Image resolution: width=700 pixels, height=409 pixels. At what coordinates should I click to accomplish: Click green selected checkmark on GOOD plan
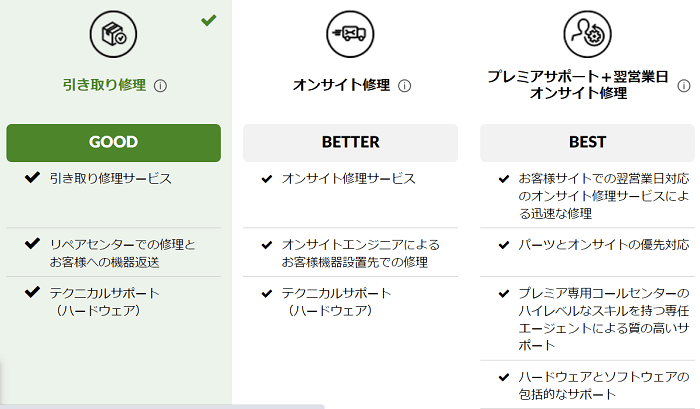coord(208,20)
